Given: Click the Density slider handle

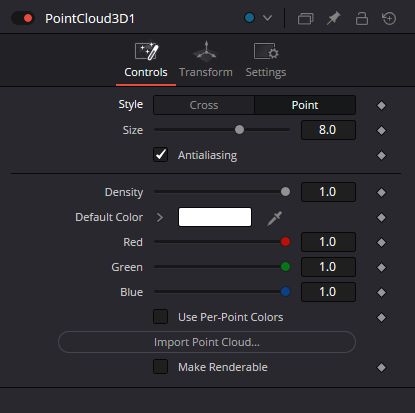Looking at the screenshot, I should click(x=285, y=192).
